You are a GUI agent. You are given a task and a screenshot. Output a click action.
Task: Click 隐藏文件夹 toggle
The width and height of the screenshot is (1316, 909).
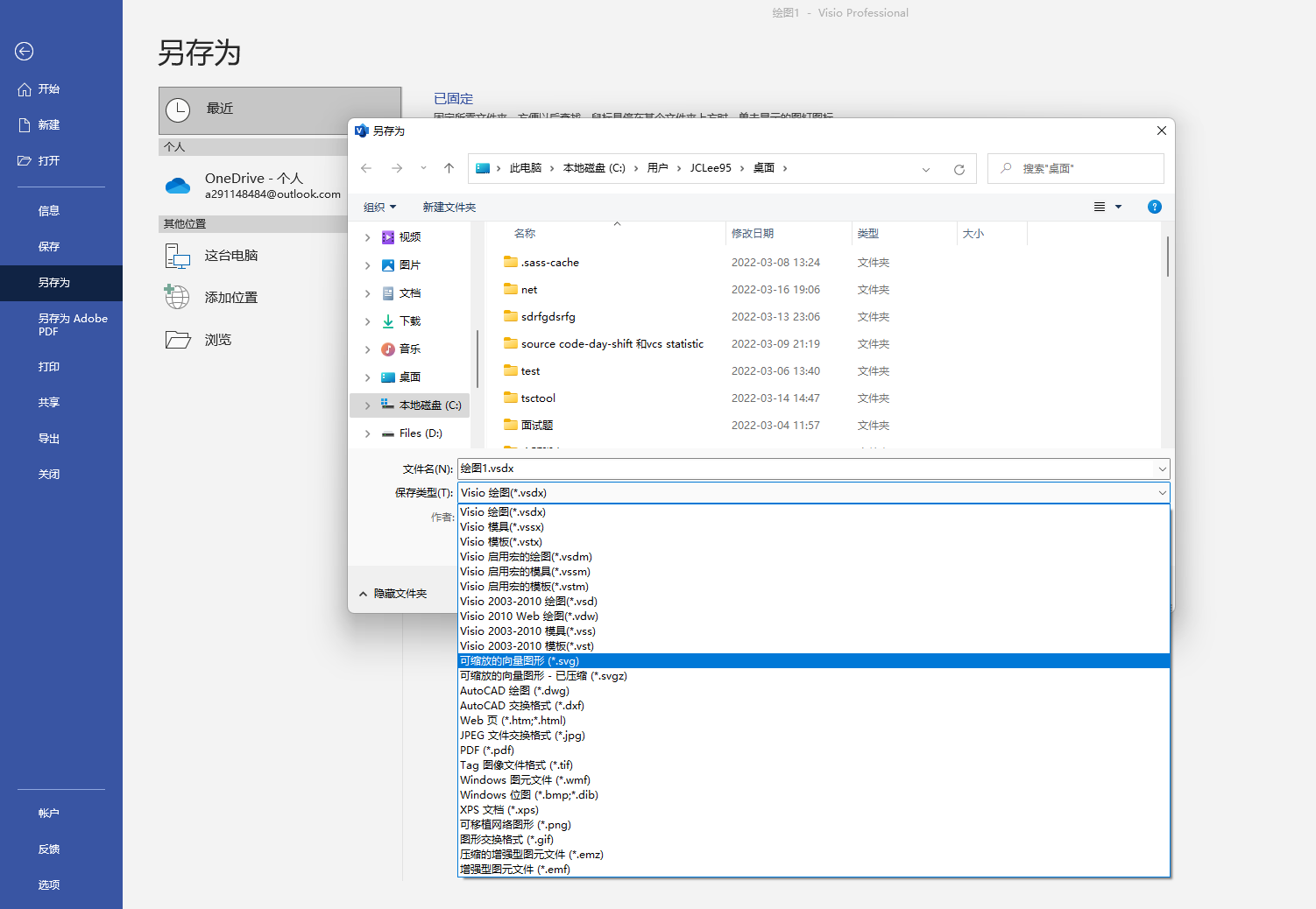(393, 594)
